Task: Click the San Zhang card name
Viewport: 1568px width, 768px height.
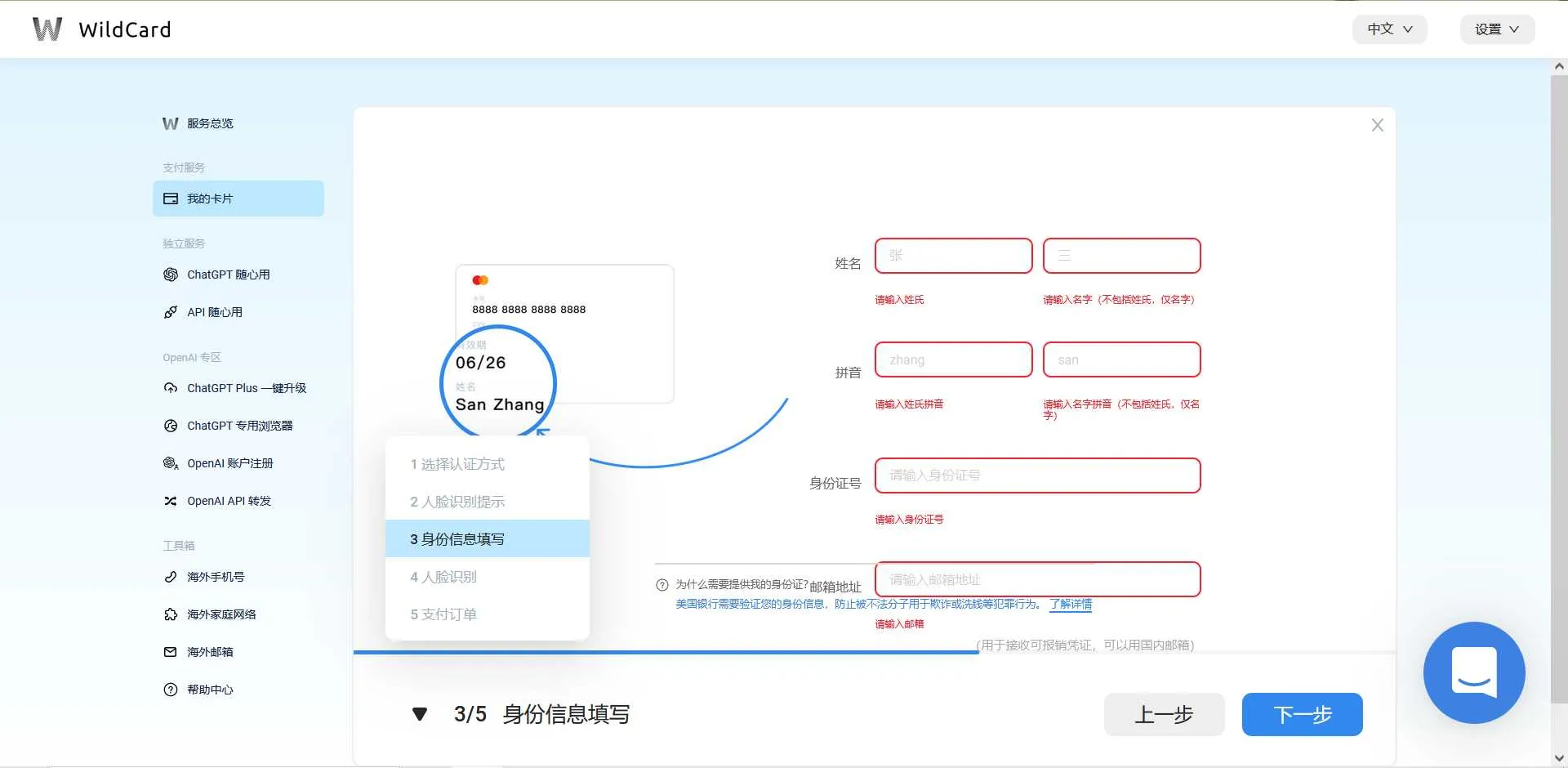Action: (x=500, y=404)
